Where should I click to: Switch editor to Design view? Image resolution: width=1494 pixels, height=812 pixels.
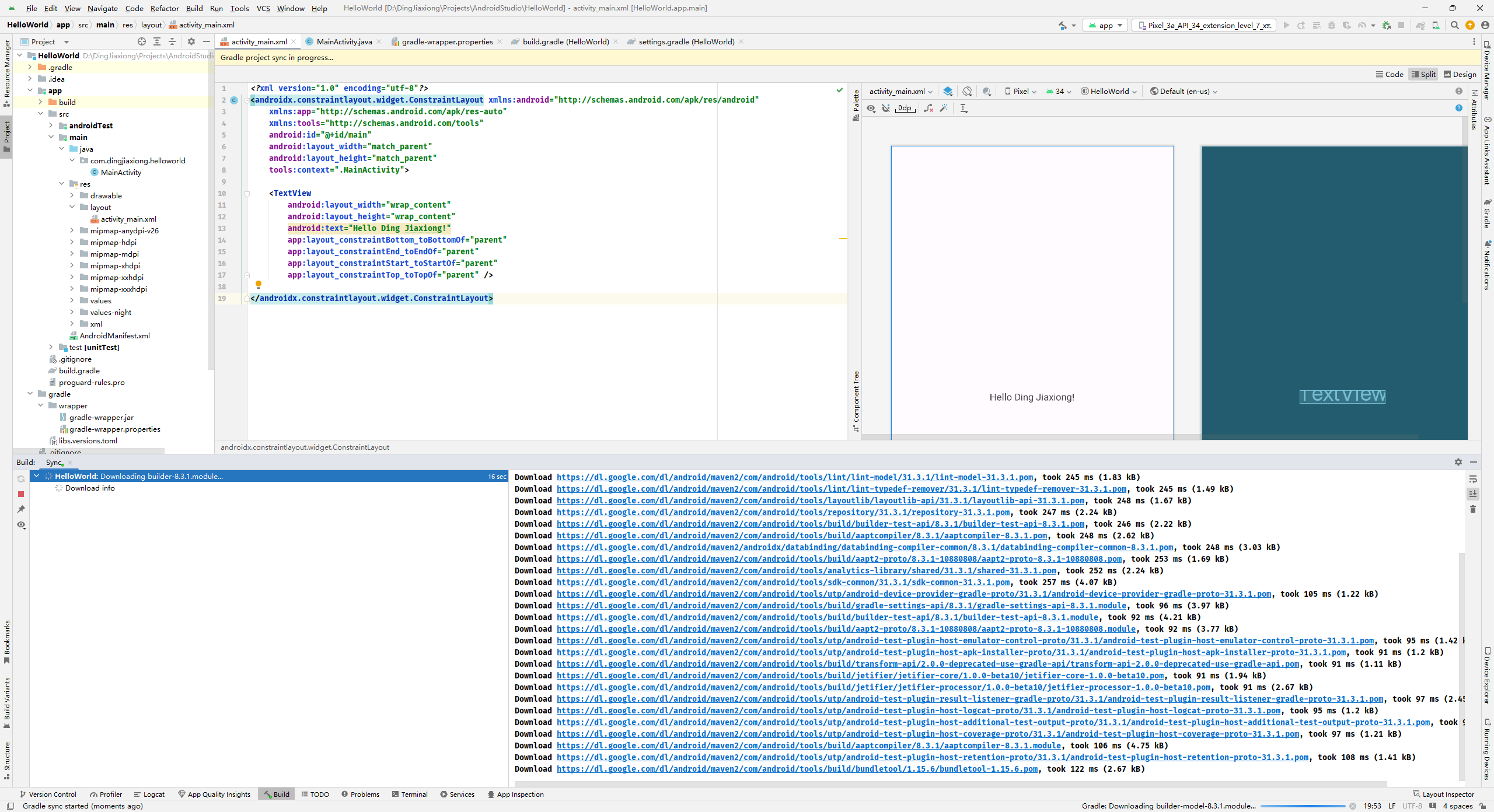point(1460,74)
